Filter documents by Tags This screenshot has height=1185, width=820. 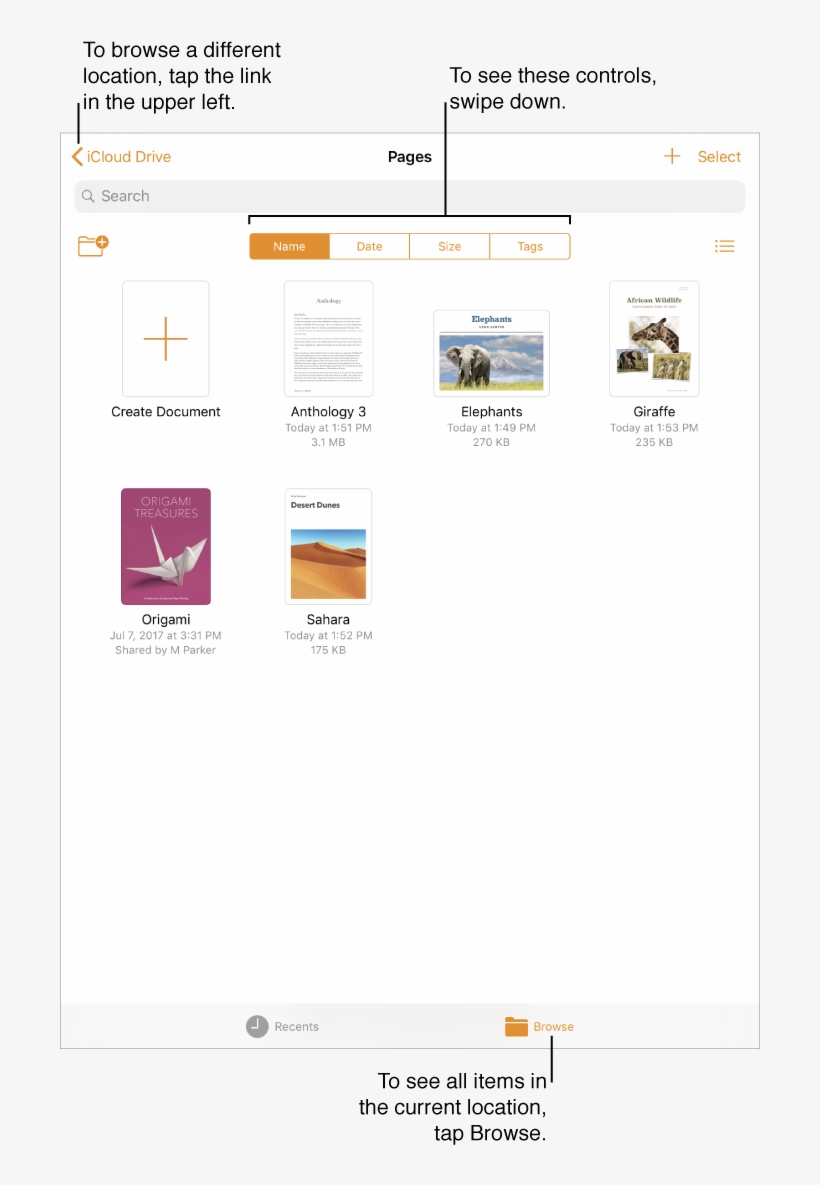click(x=530, y=245)
